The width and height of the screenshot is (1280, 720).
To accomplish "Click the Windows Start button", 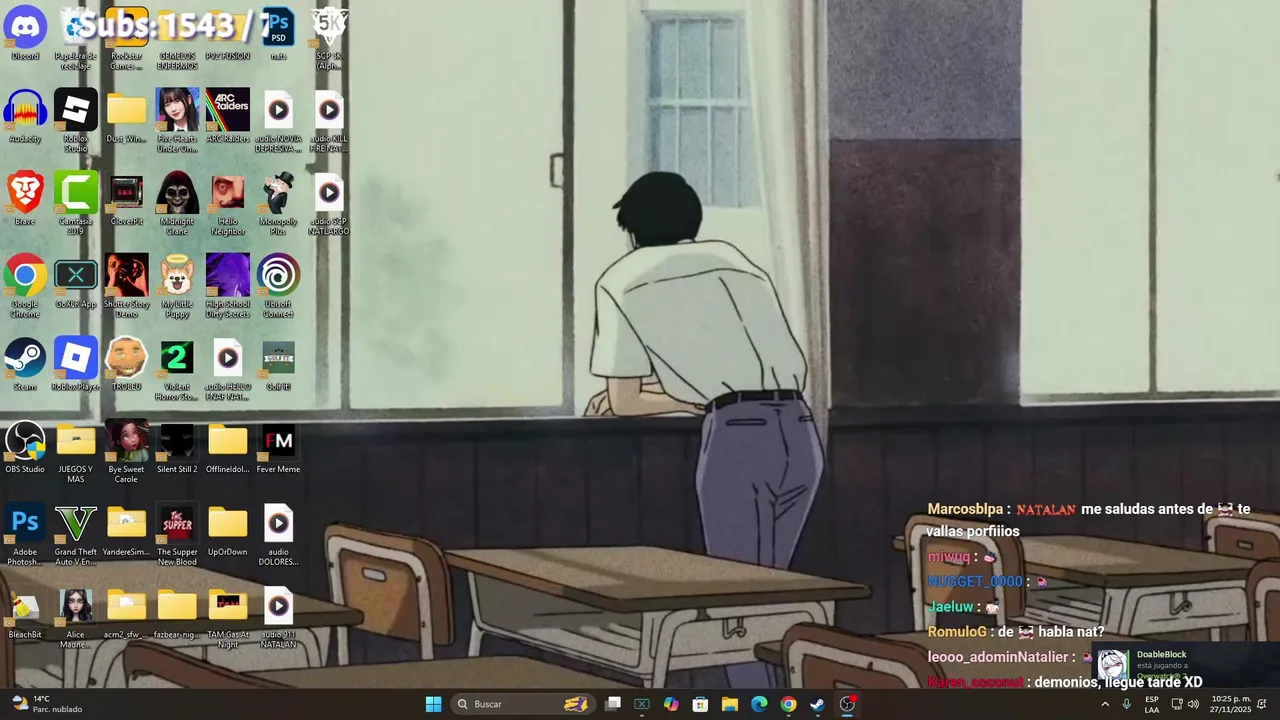I will (433, 704).
